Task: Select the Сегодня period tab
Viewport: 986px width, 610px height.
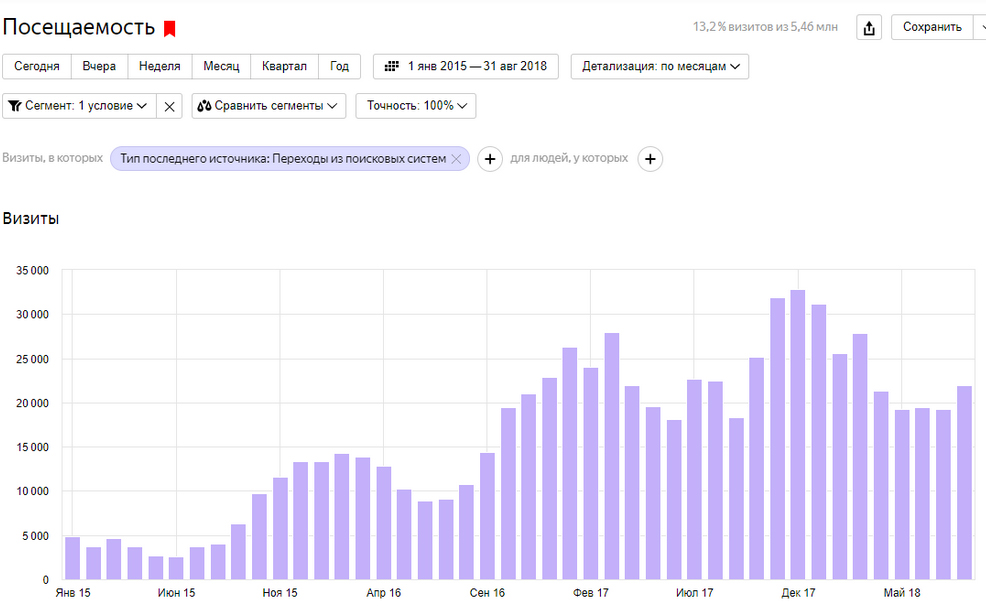Action: (36, 66)
